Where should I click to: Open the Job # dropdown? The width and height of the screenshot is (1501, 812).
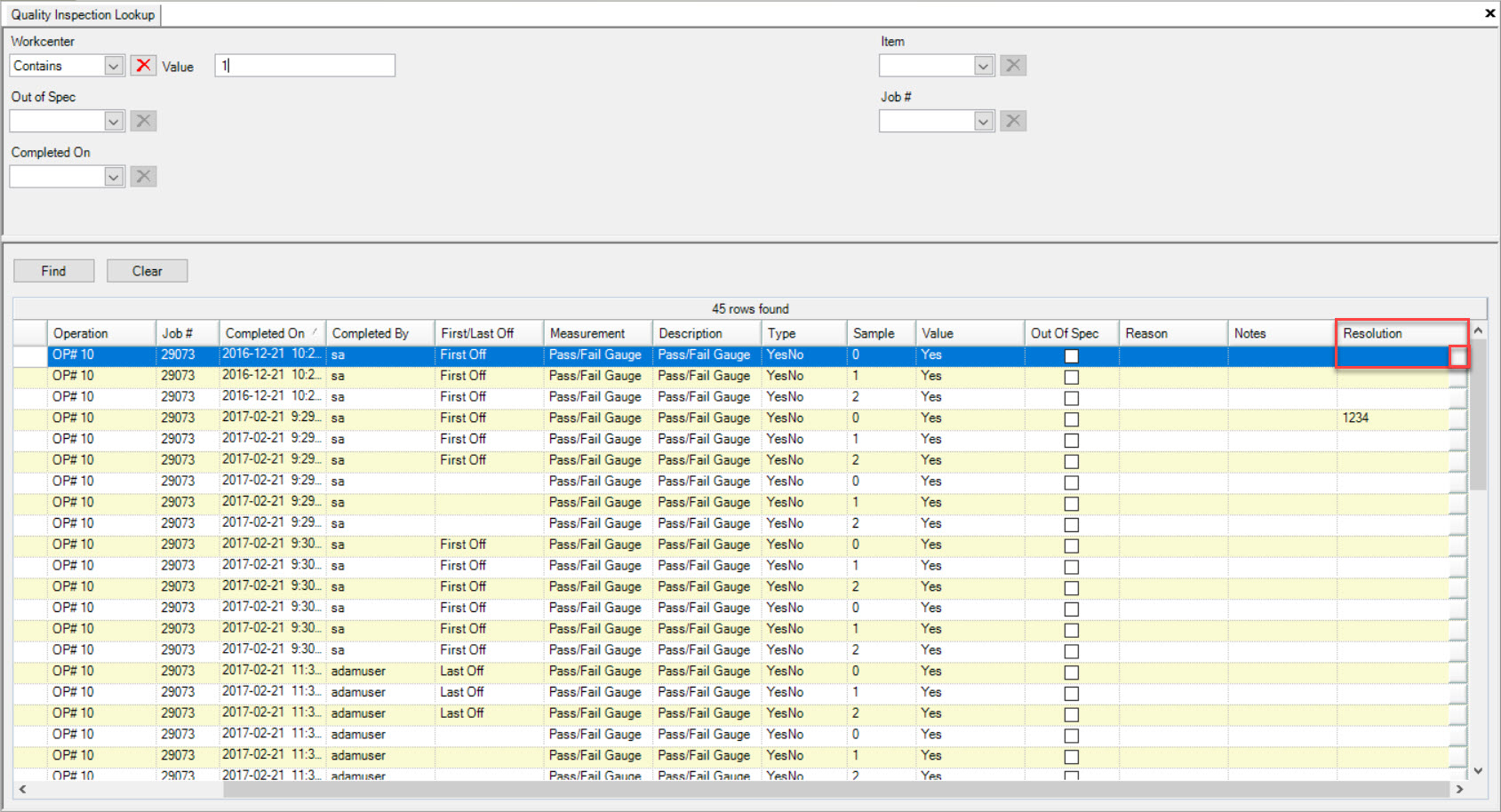click(983, 121)
